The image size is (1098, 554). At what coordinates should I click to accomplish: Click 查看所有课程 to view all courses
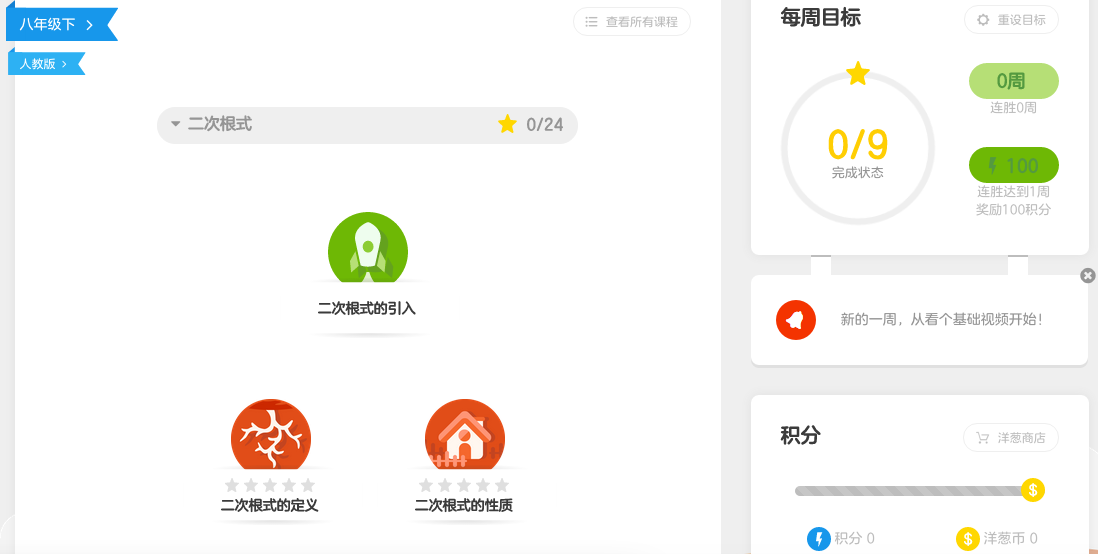click(632, 22)
